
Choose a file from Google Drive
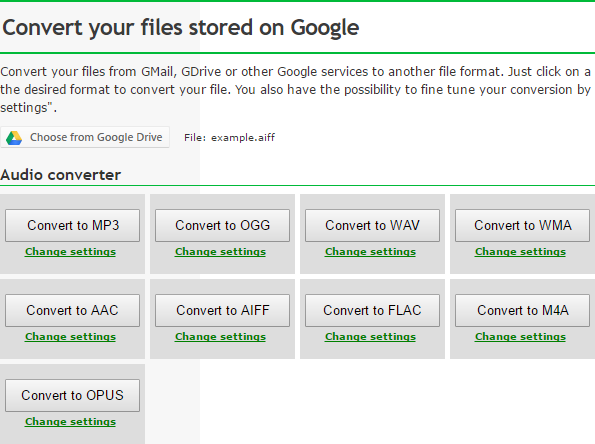85,137
